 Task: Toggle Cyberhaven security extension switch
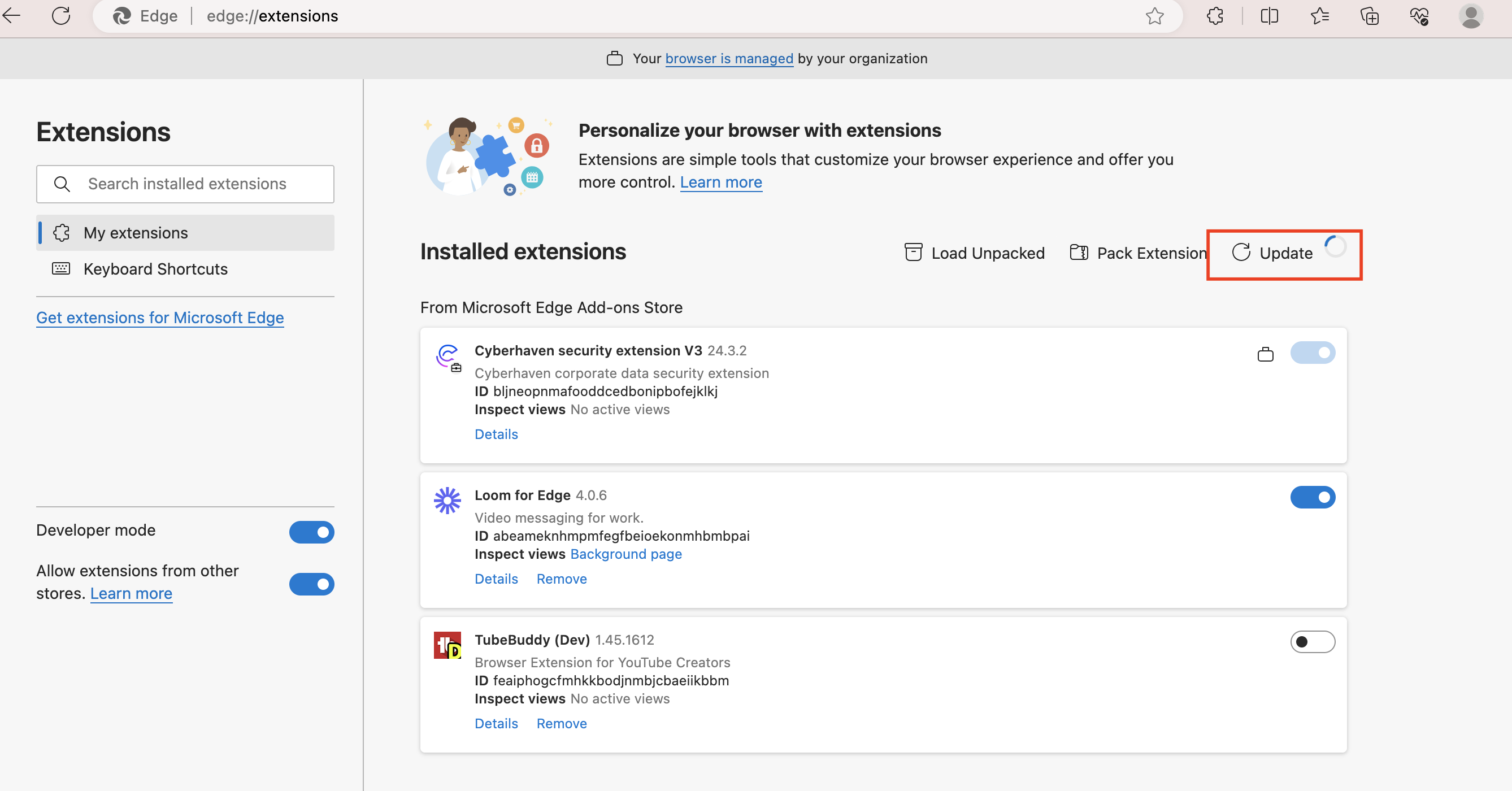[1313, 353]
